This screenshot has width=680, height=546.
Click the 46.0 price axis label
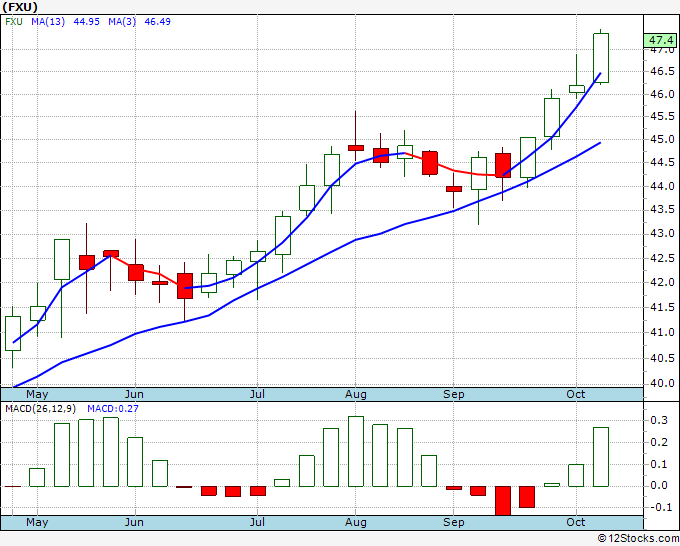pos(662,94)
